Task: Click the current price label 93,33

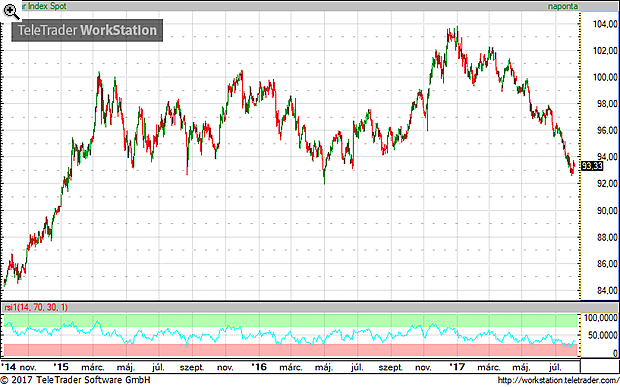Action: [592, 166]
